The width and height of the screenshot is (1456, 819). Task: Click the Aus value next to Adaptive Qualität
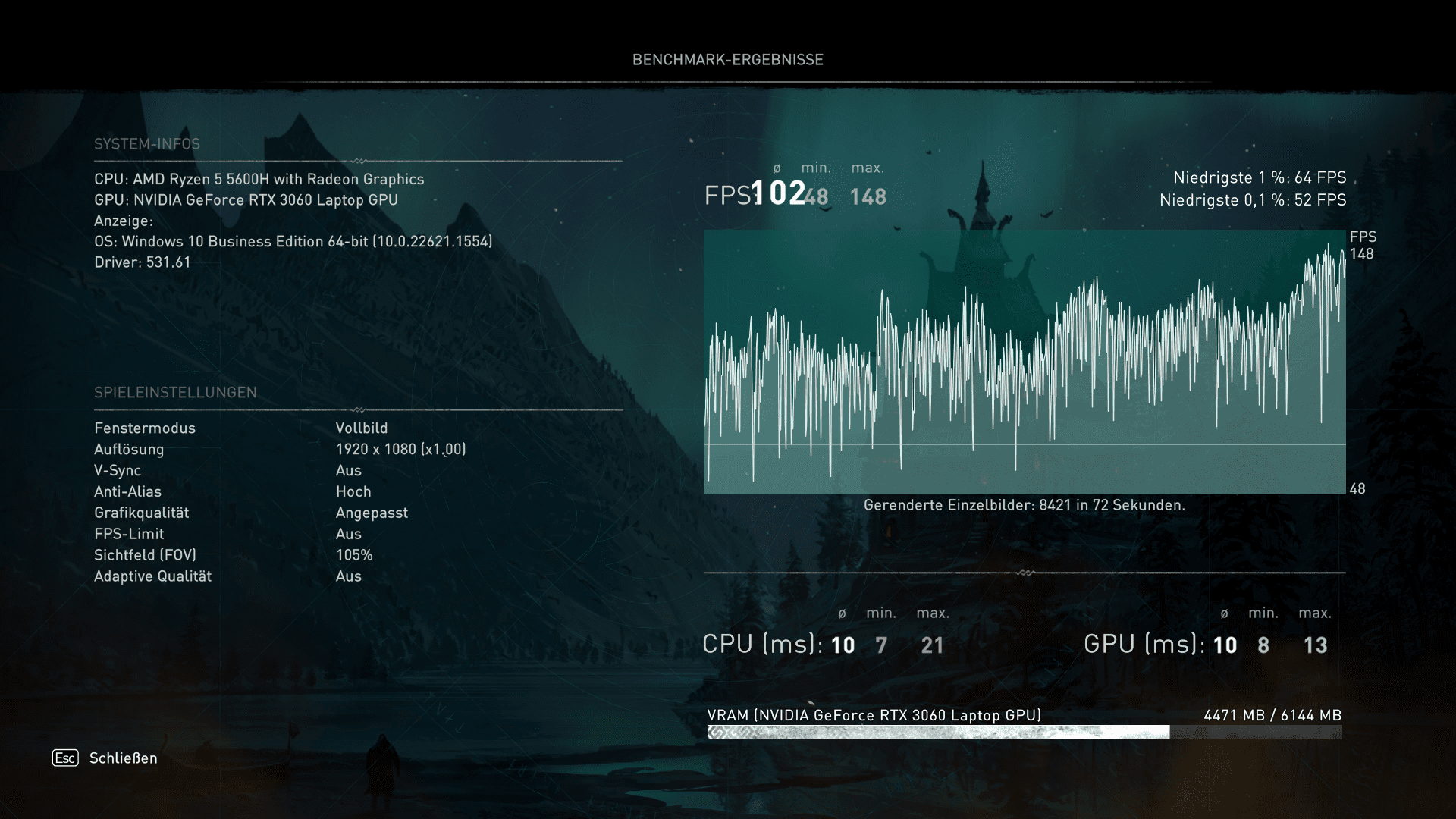pos(349,576)
